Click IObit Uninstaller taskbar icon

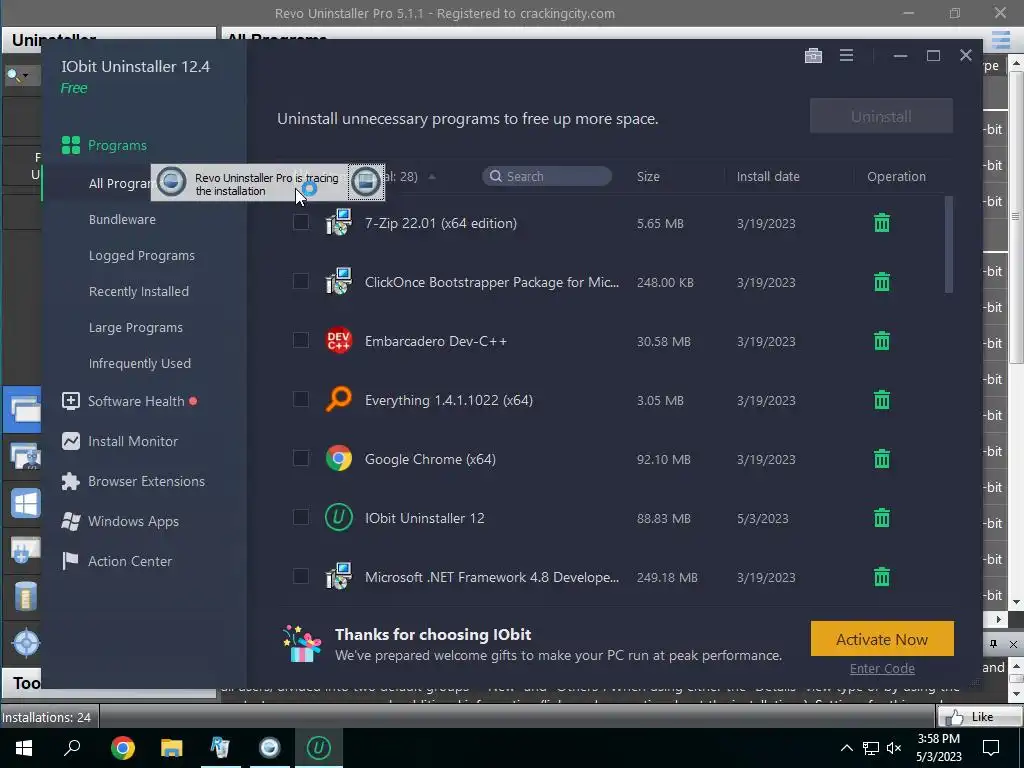coord(319,748)
